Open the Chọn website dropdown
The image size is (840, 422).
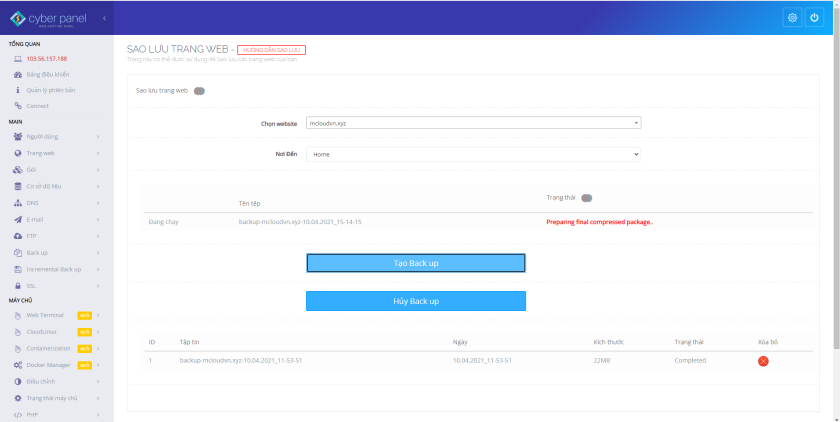point(473,123)
